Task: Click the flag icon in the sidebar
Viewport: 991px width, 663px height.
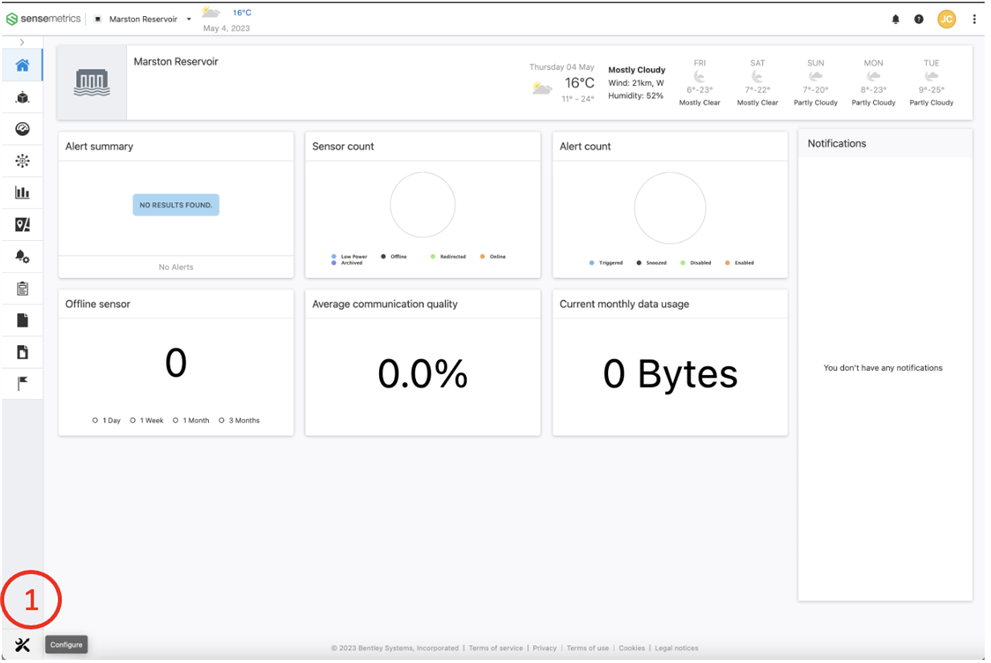Action: coord(22,383)
